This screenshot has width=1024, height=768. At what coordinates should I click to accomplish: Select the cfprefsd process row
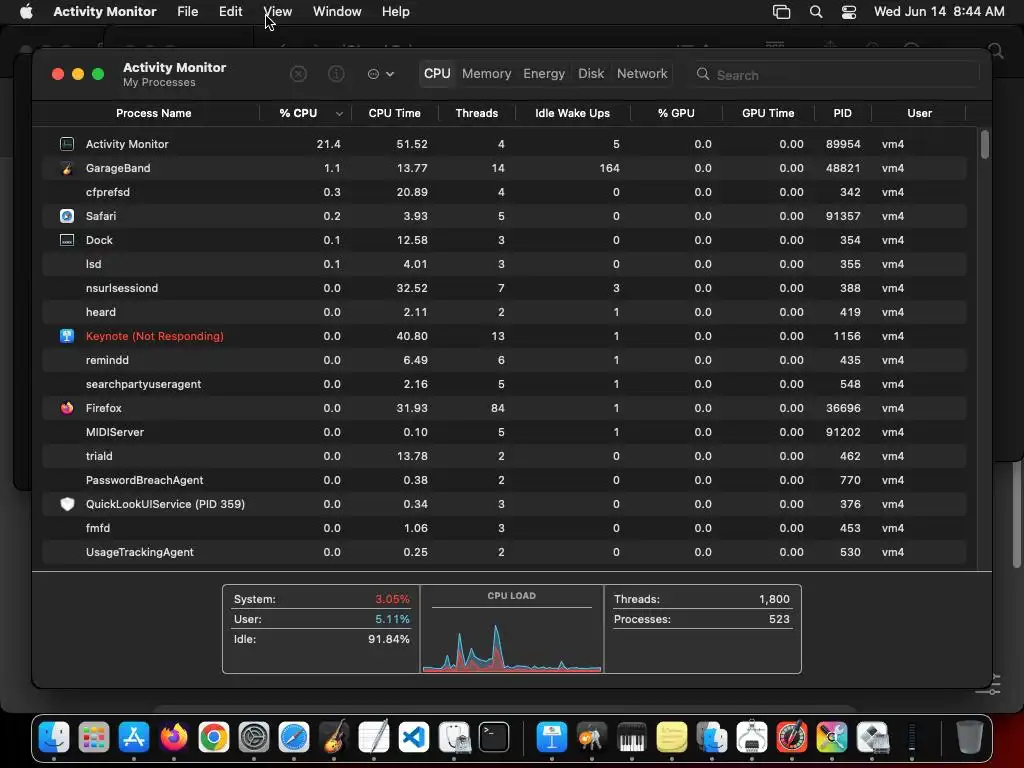pos(504,192)
